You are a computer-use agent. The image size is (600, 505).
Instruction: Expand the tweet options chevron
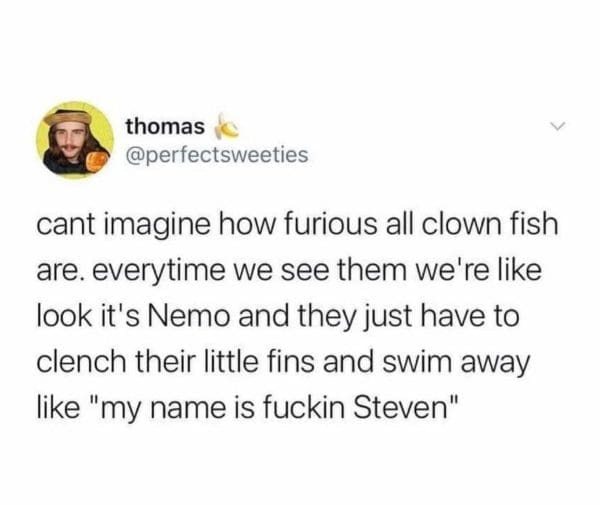[558, 125]
